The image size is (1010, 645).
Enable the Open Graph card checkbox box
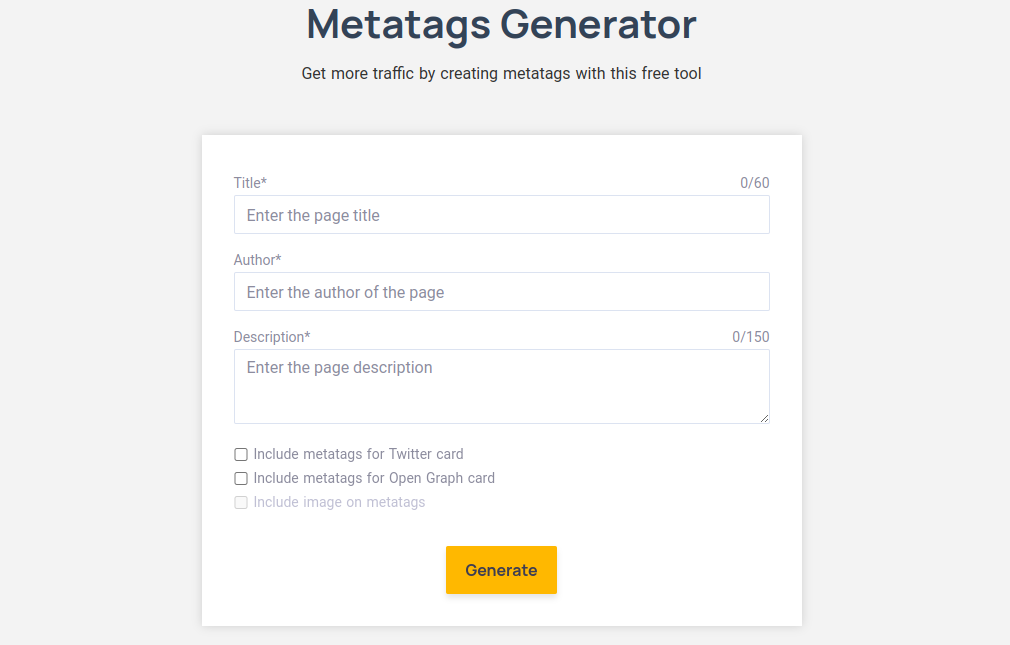(x=241, y=478)
